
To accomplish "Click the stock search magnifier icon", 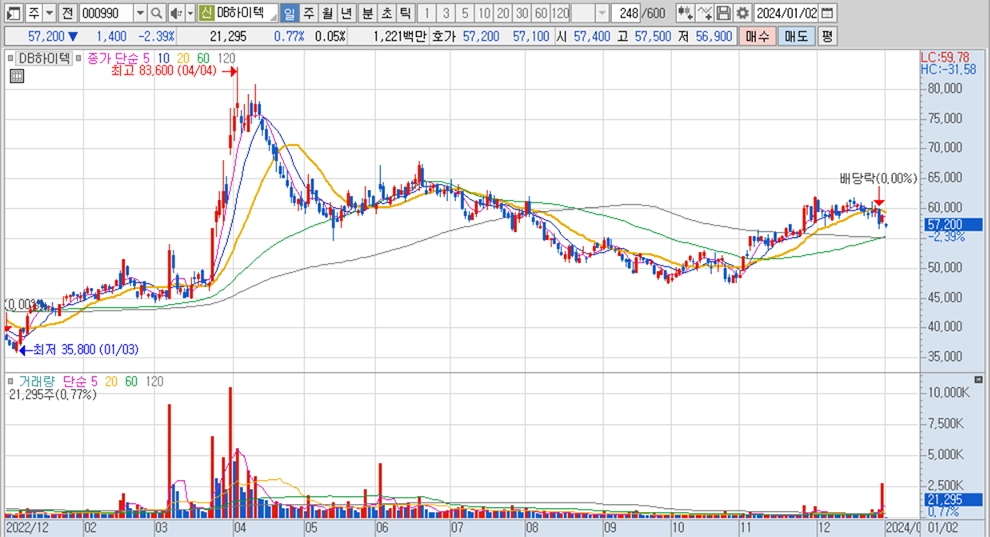I will (x=157, y=13).
